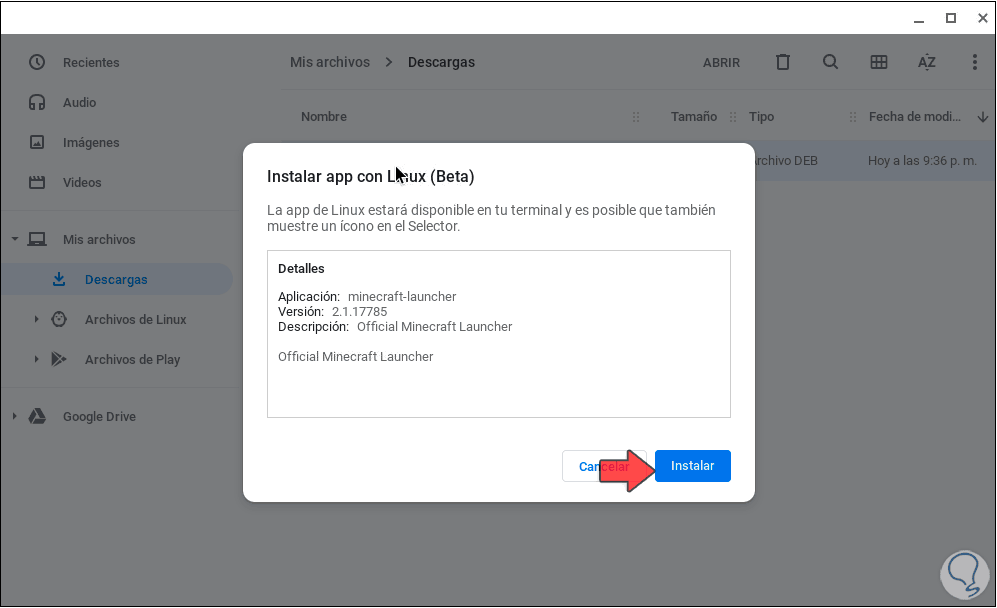Open Recientes in the sidebar

tap(91, 62)
